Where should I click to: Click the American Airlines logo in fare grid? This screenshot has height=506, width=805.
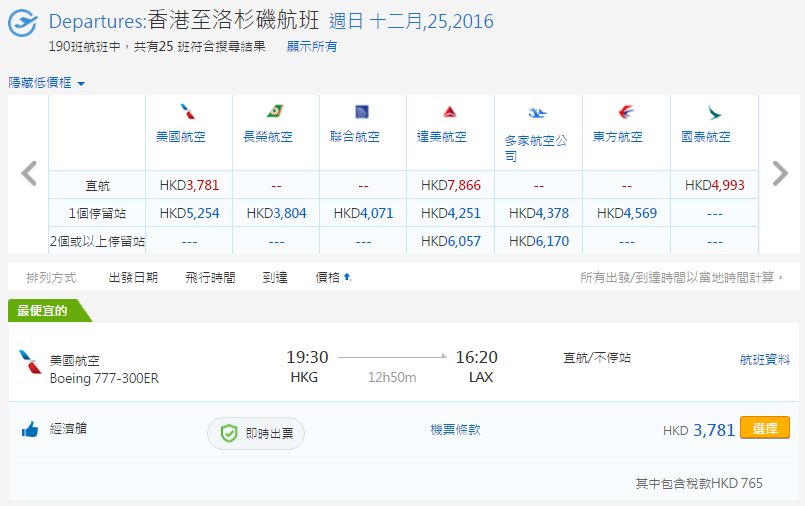click(x=188, y=111)
